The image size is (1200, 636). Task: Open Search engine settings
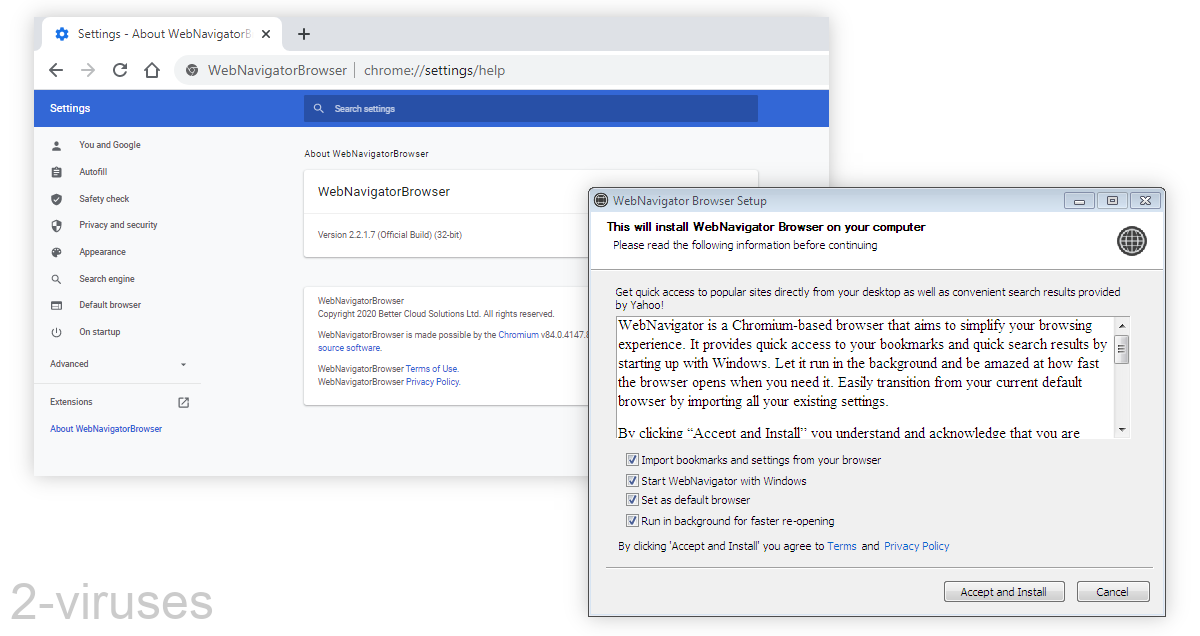click(107, 279)
